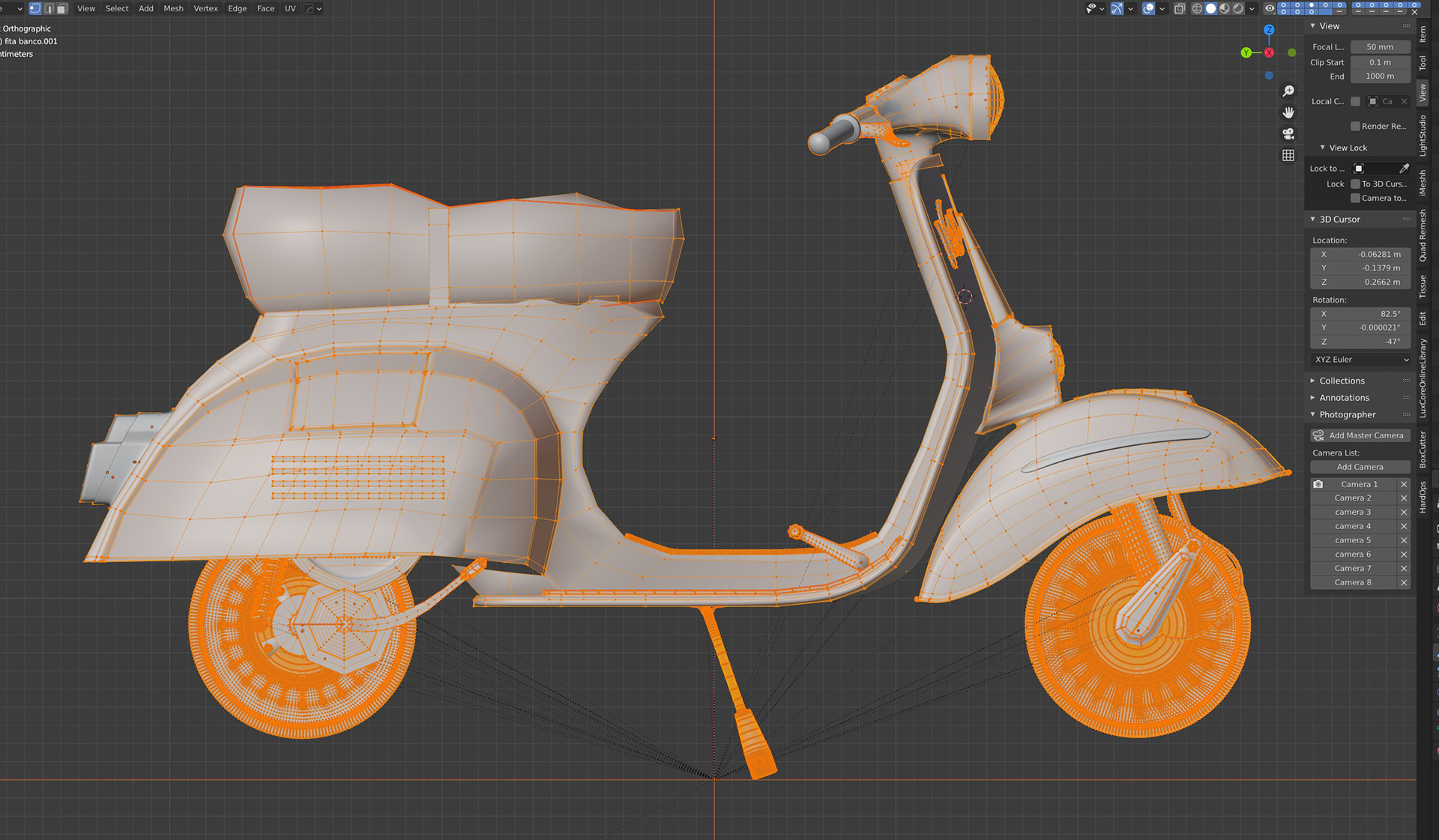The width and height of the screenshot is (1439, 840).
Task: Toggle the camera view icon
Action: [1288, 134]
